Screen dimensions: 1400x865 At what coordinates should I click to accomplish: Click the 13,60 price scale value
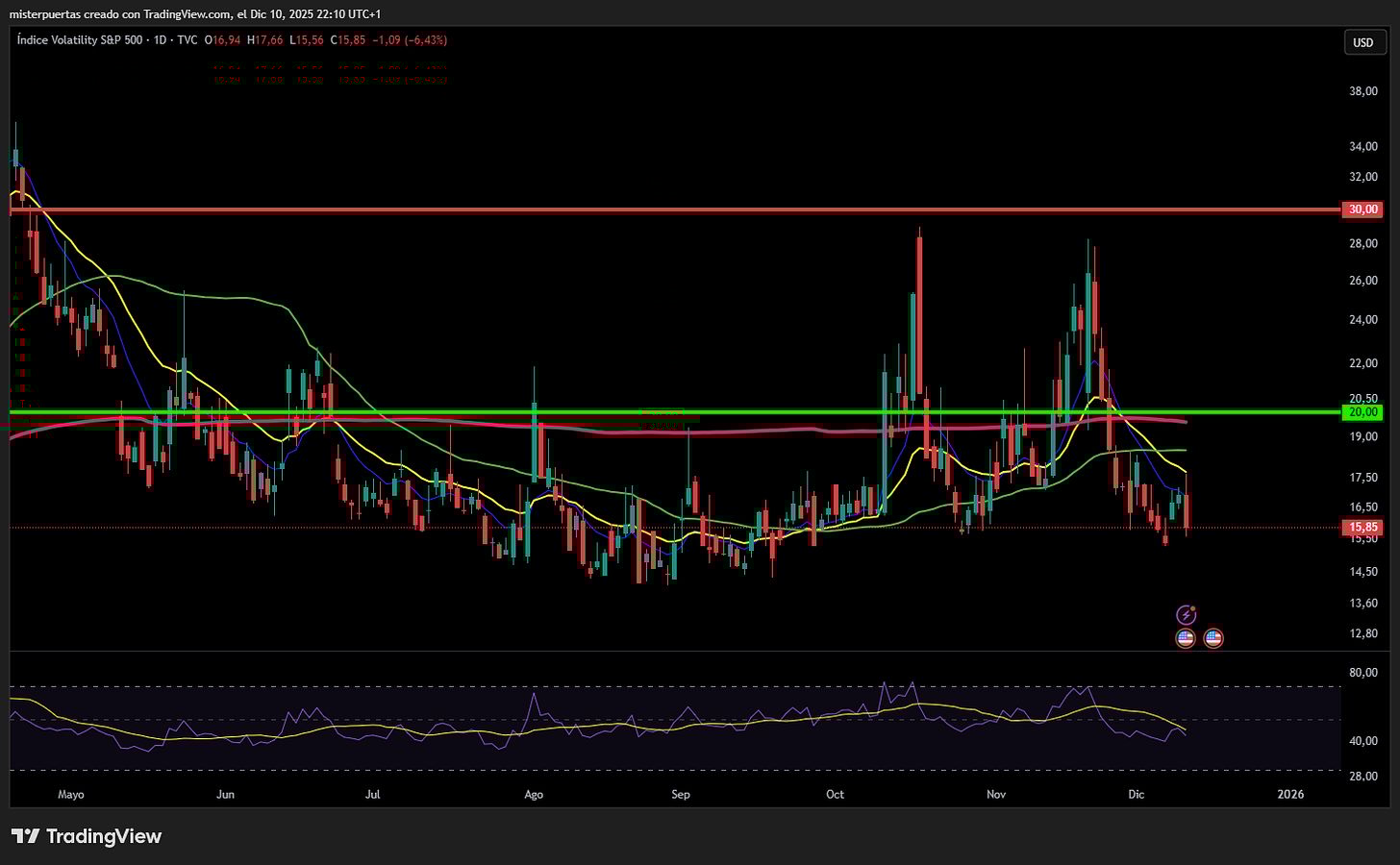click(x=1363, y=604)
